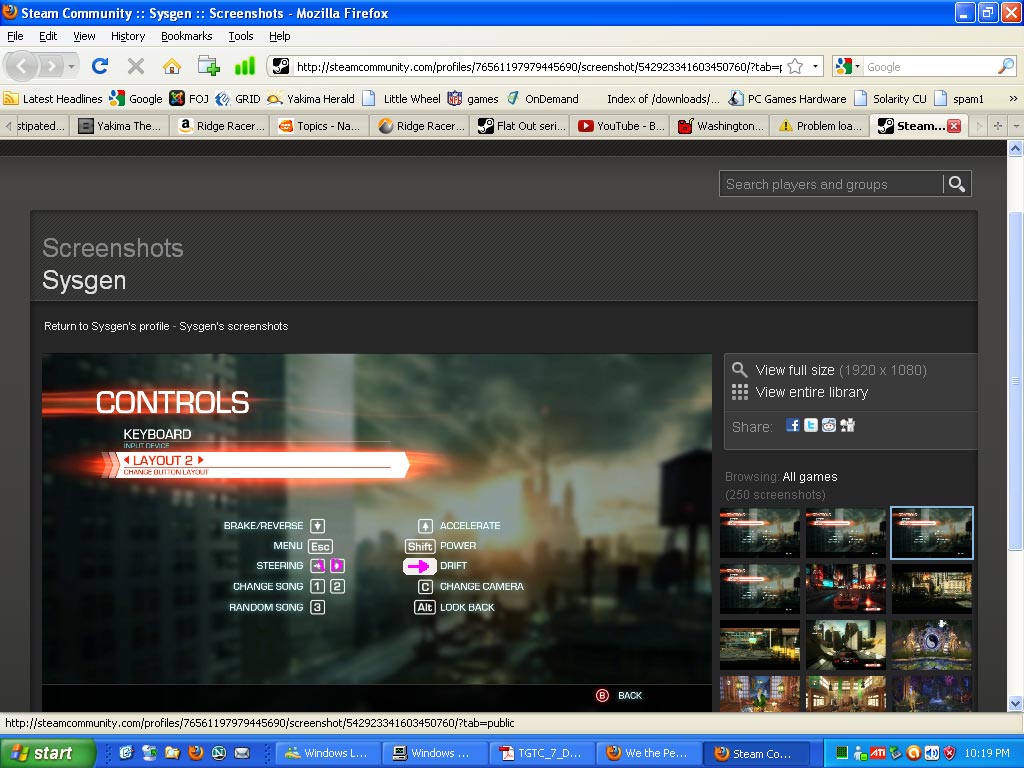Image resolution: width=1024 pixels, height=768 pixels.
Task: Click the green signal bars toolbar icon
Action: point(244,66)
